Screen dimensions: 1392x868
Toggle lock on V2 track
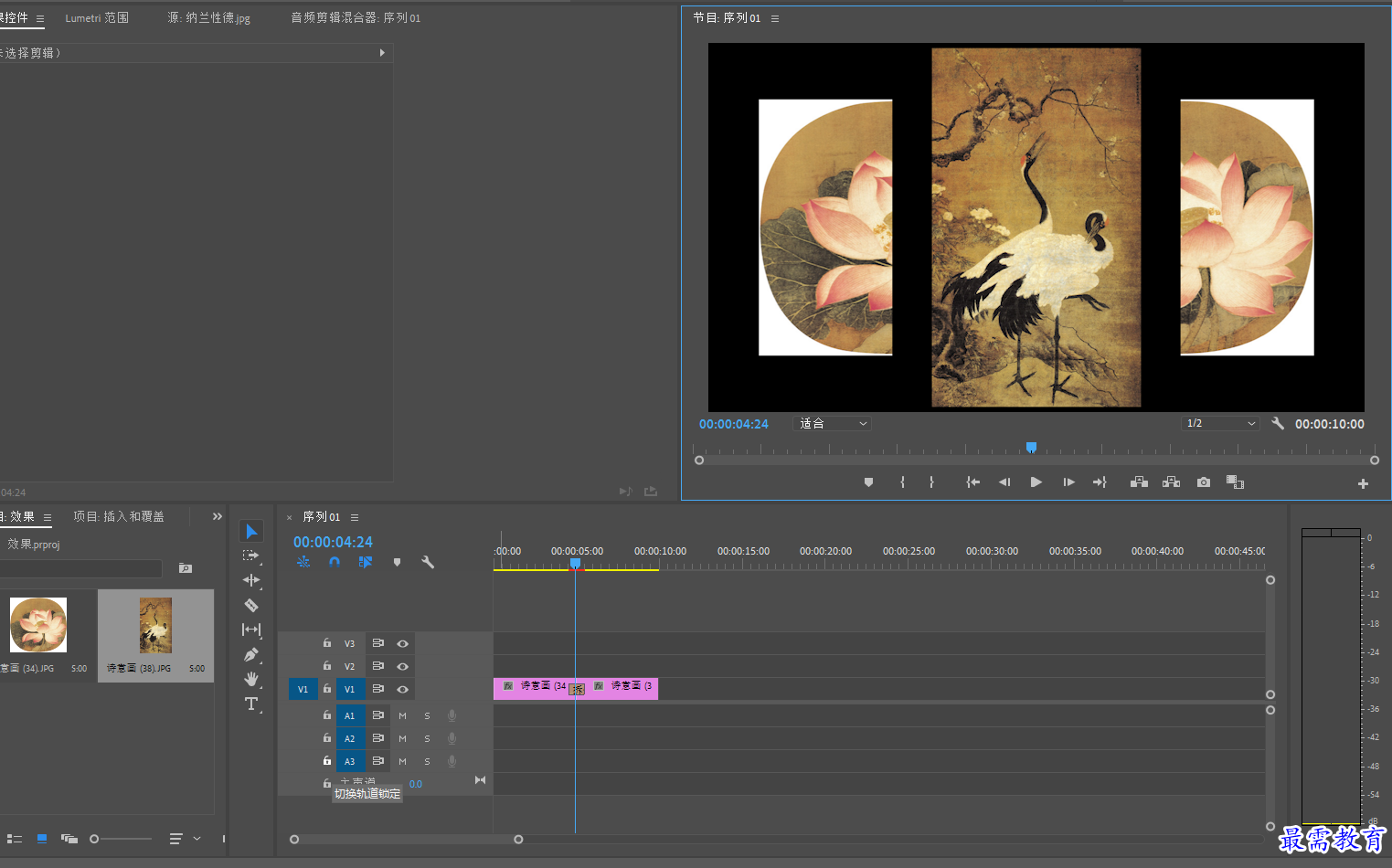click(327, 666)
